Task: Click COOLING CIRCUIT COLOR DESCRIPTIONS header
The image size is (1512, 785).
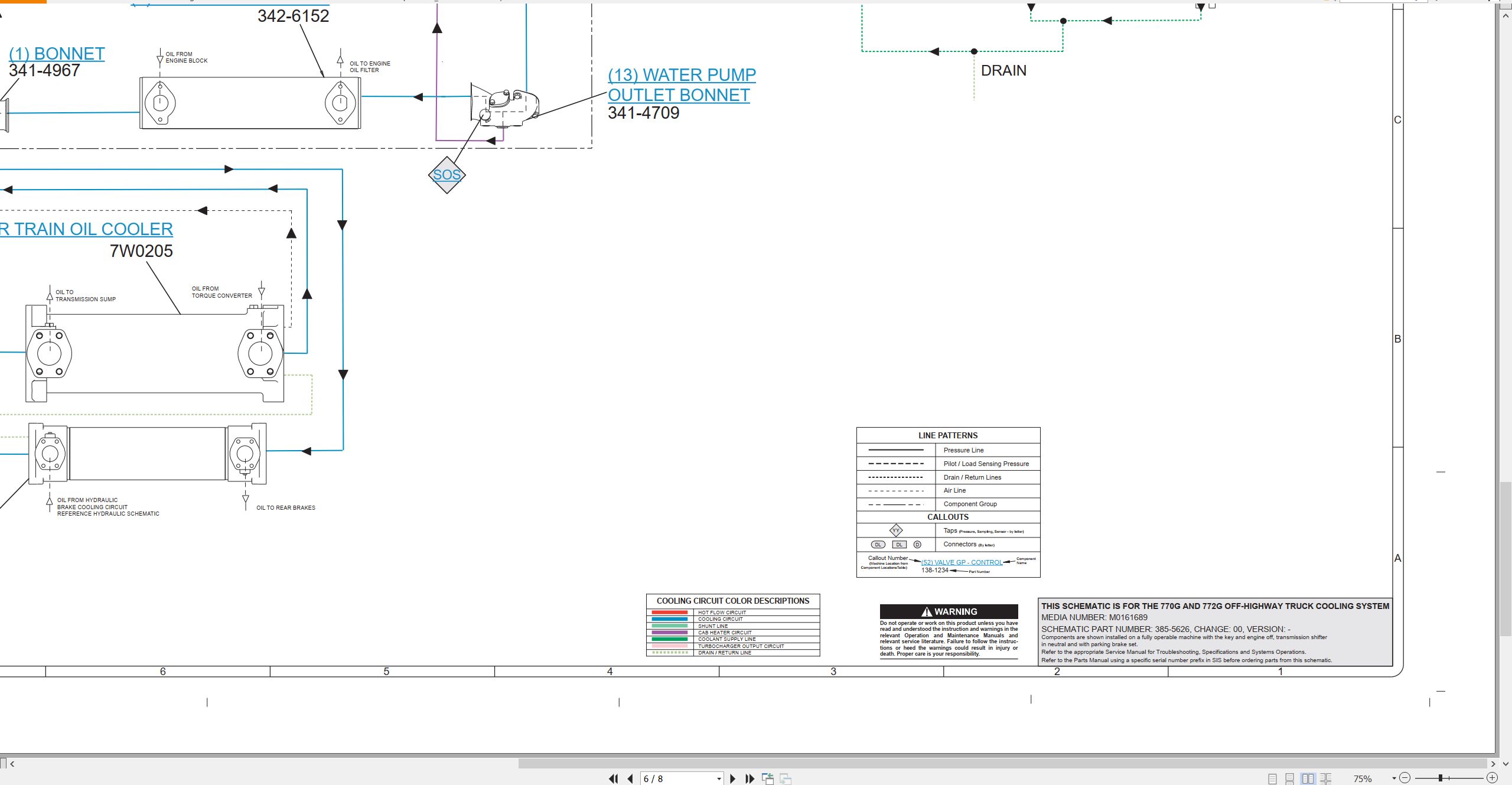Action: pyautogui.click(x=733, y=601)
